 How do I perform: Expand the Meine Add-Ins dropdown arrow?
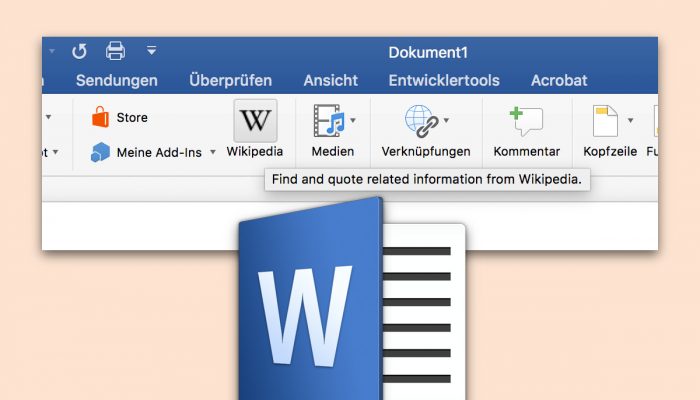click(213, 152)
